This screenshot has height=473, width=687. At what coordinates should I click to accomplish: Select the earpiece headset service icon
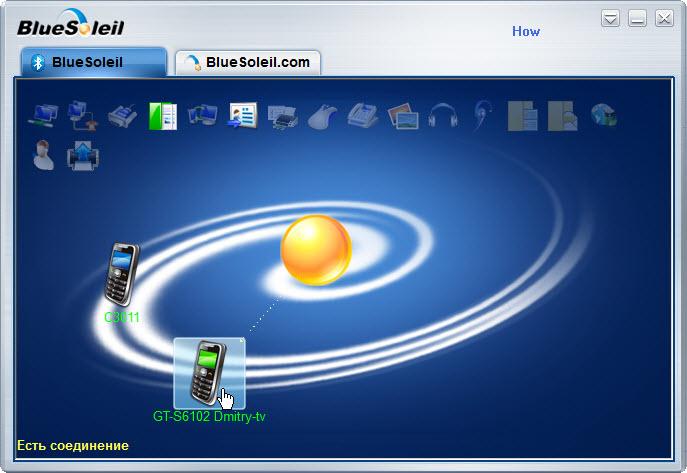(x=482, y=116)
